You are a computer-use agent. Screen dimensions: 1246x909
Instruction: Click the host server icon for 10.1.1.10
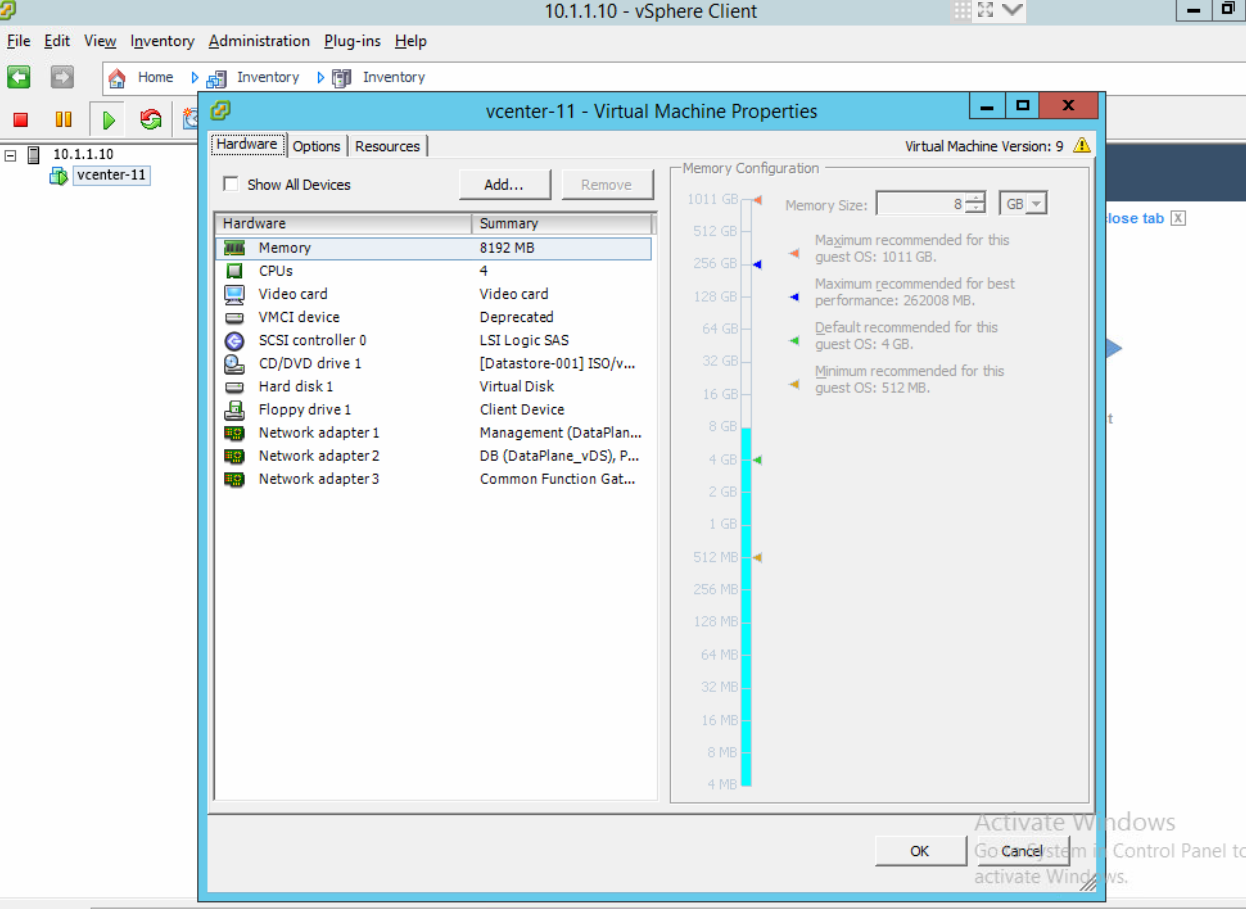pos(34,155)
